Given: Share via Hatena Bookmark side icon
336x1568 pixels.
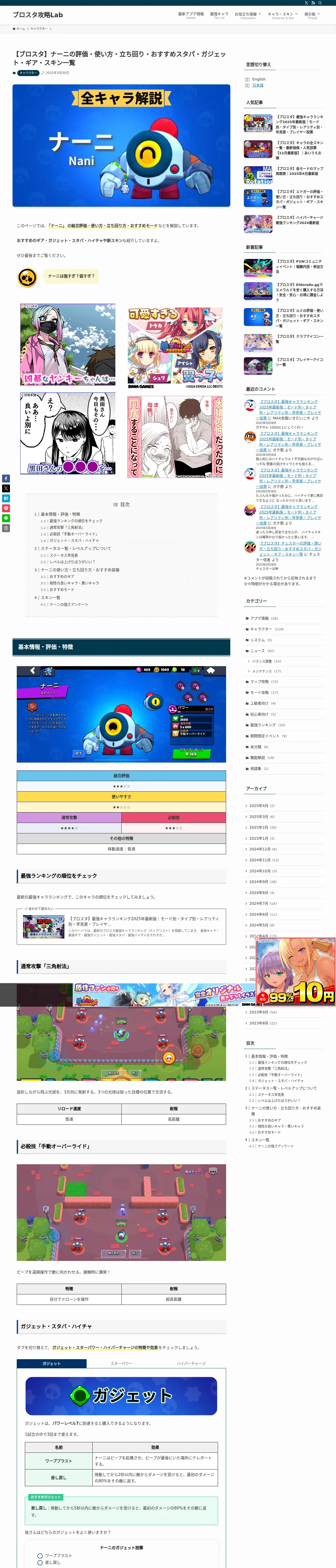Looking at the screenshot, I should [x=5, y=499].
